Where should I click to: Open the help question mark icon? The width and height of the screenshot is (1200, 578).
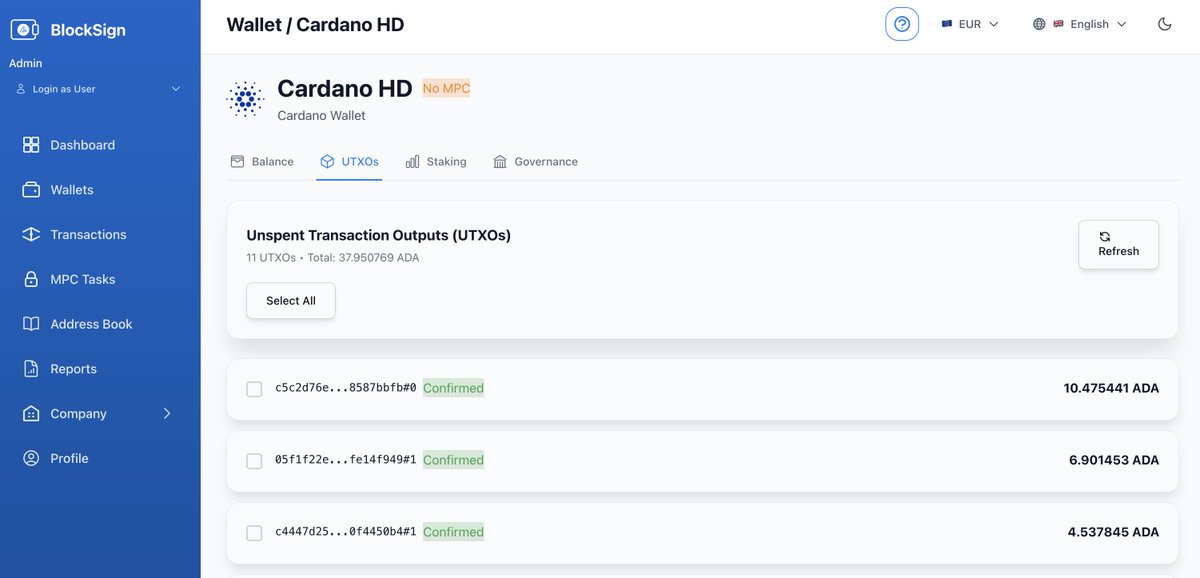point(902,24)
